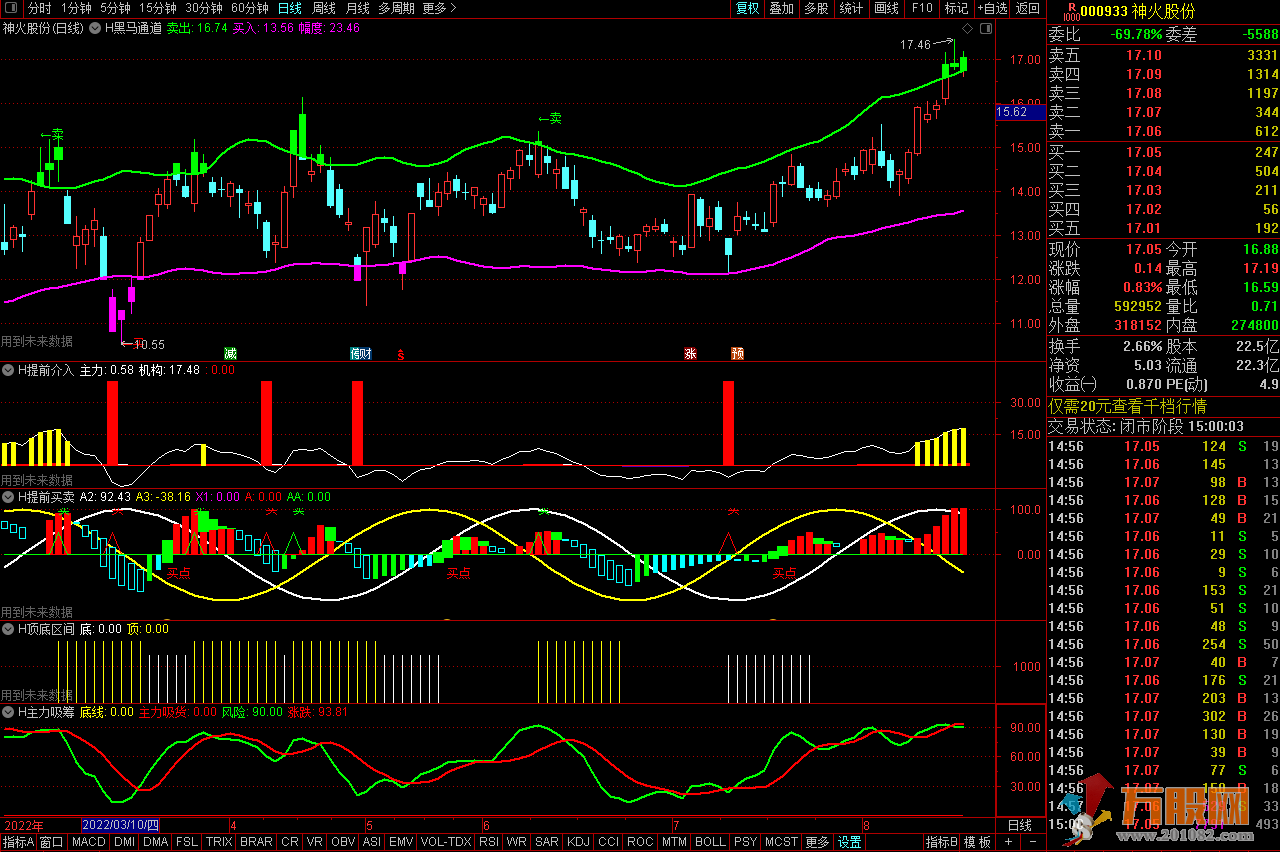The height and width of the screenshot is (852, 1280).
Task: Click the 买一 17.05 order row
Action: [x=1163, y=152]
